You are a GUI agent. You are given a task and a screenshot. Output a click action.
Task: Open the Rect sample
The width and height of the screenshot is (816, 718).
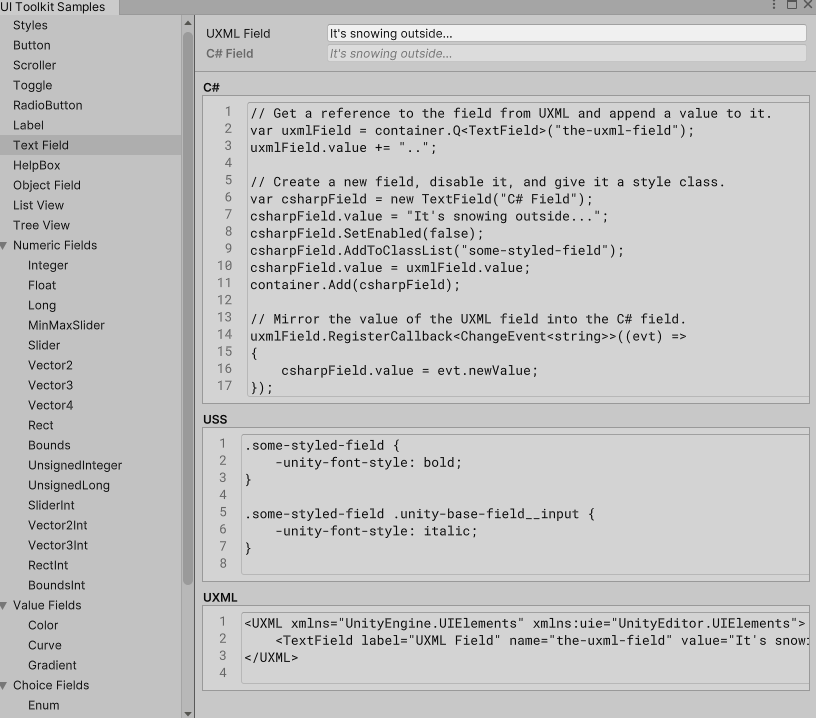tap(41, 426)
